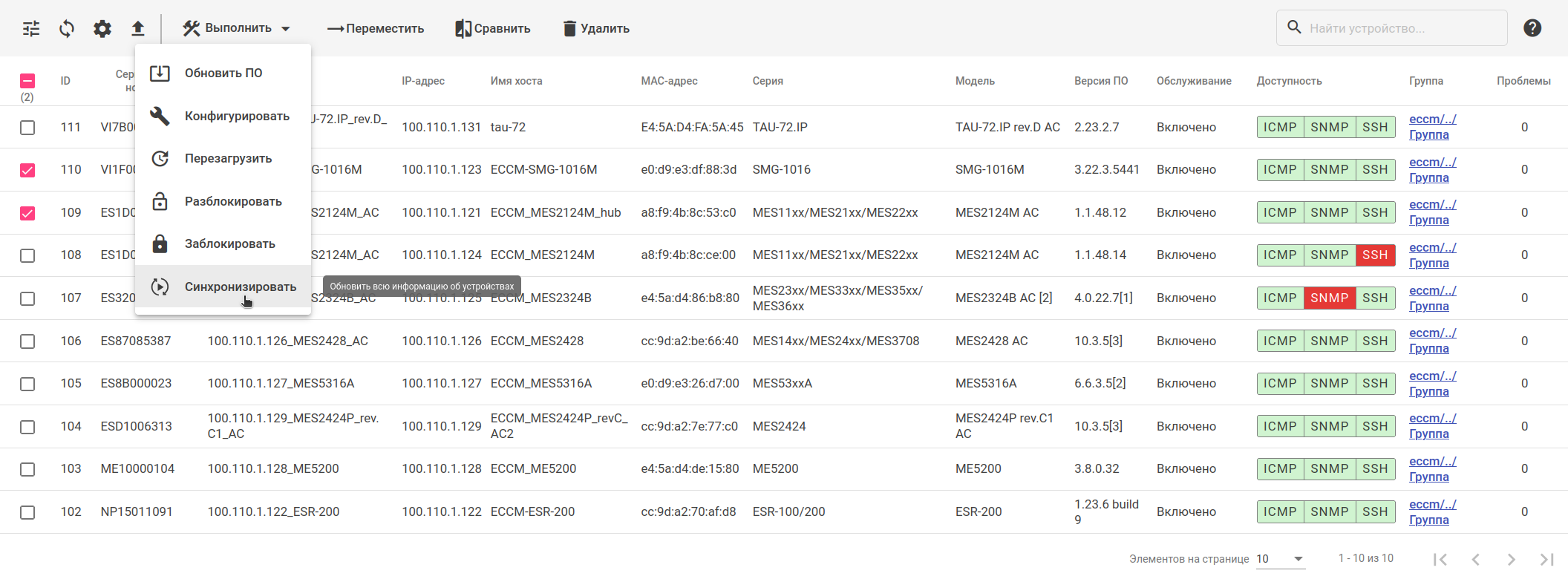
Task: Click the upload arrow icon in toolbar
Action: click(138, 29)
